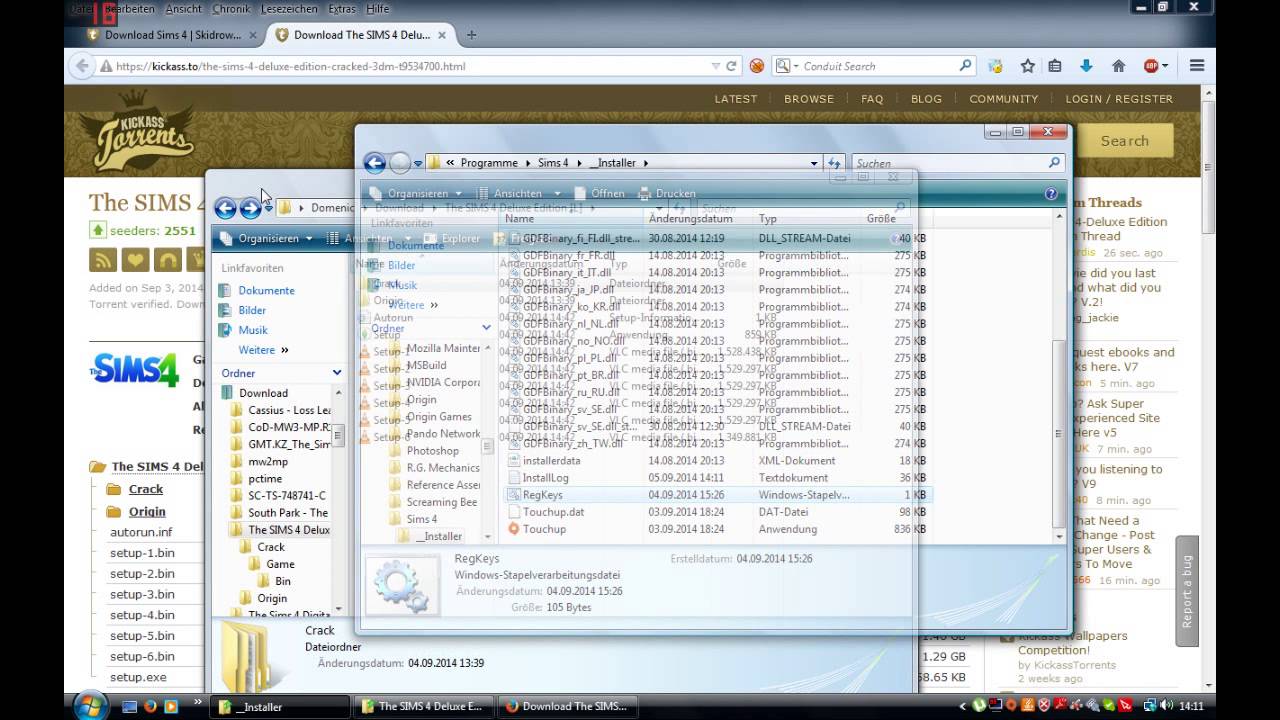Click help question mark icon in explorer

coord(1051,194)
